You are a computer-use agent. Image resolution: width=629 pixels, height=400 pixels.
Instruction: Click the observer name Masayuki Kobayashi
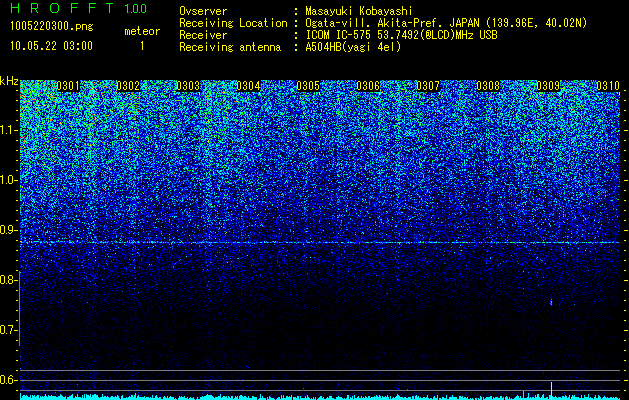(359, 11)
